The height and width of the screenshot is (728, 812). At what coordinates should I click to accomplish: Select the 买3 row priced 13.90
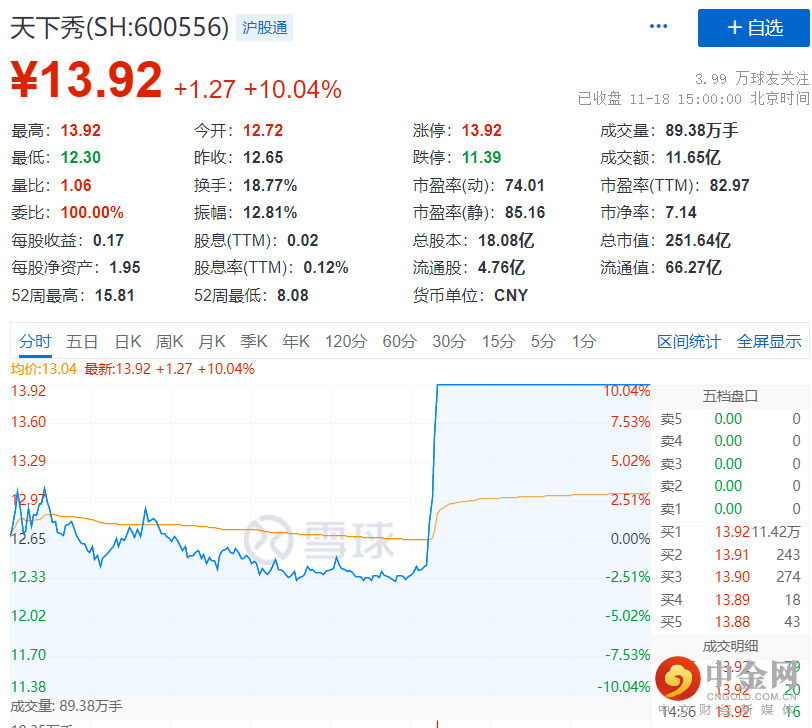pos(730,577)
